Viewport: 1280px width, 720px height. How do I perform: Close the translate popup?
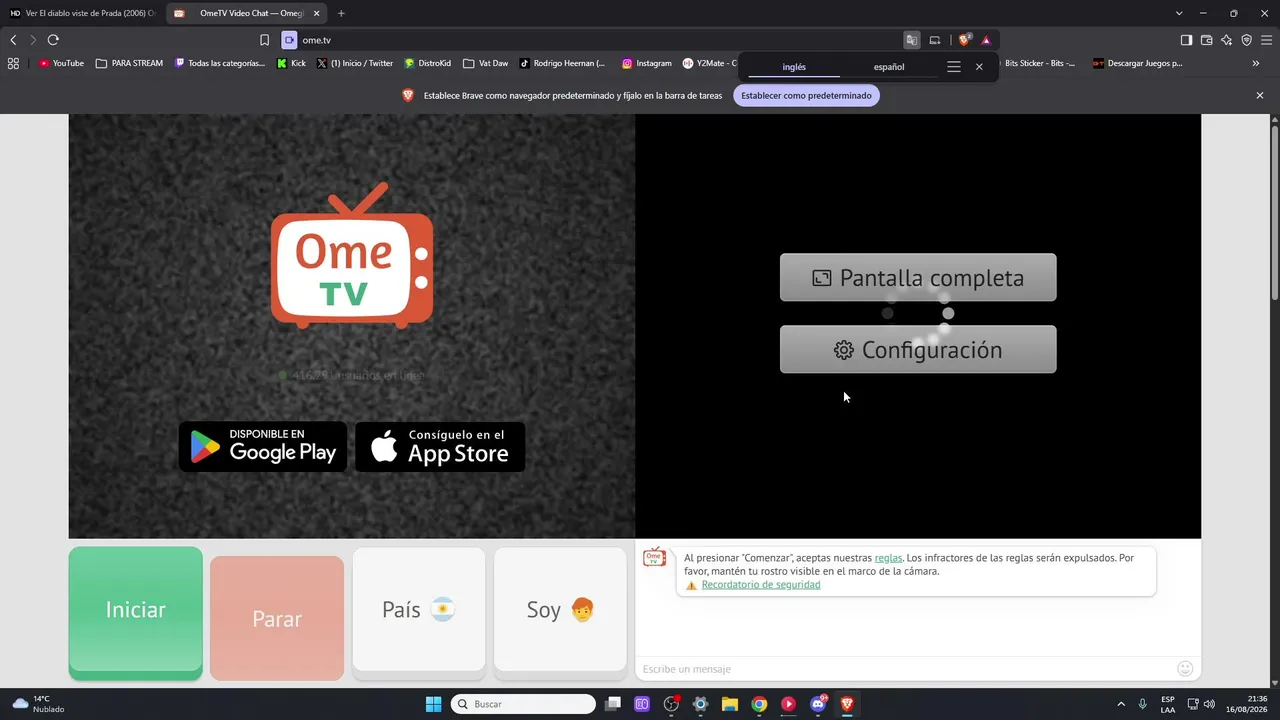pos(979,67)
